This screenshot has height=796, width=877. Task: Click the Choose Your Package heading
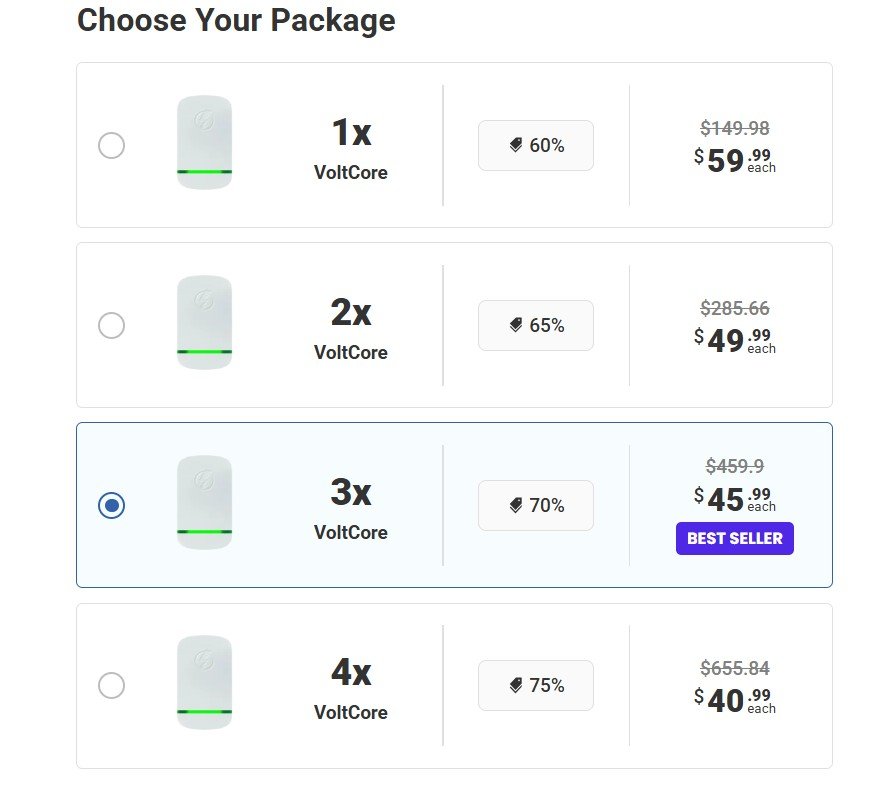point(236,21)
